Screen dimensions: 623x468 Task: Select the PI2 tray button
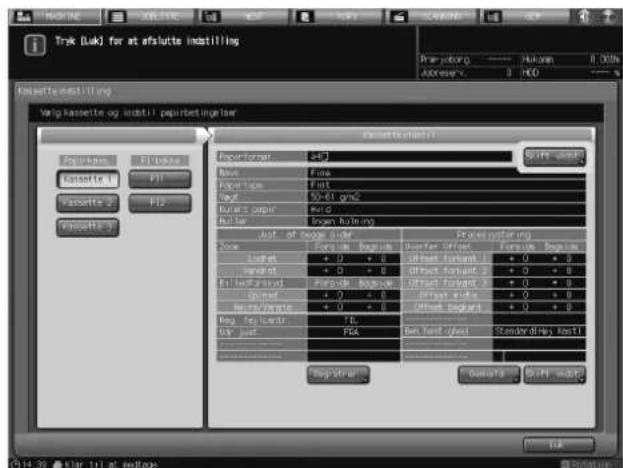(160, 203)
